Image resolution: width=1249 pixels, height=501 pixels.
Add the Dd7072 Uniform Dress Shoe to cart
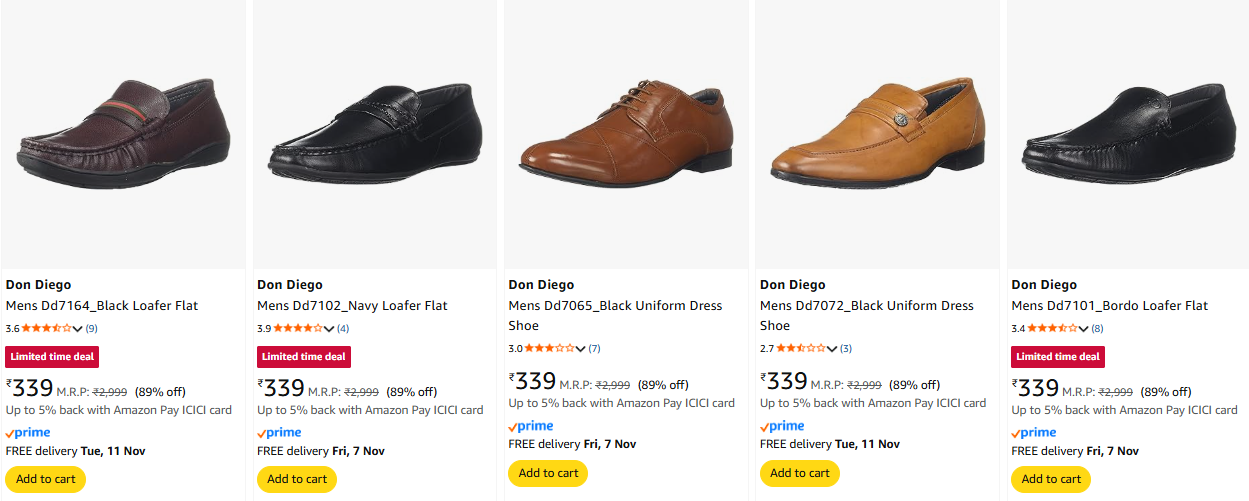800,473
